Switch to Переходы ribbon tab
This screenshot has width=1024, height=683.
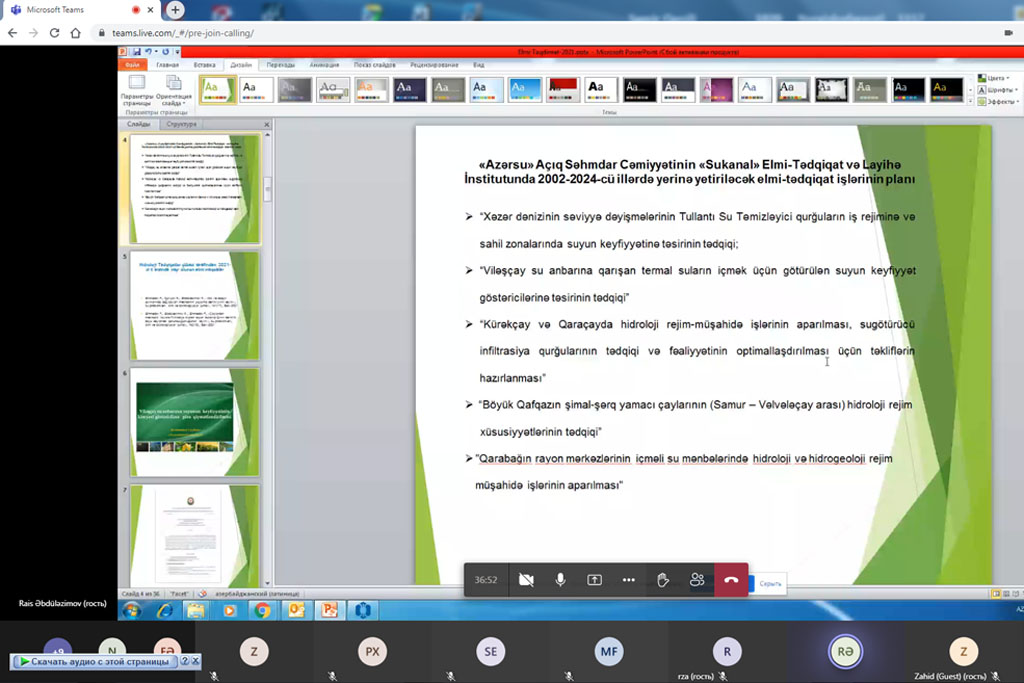[281, 65]
